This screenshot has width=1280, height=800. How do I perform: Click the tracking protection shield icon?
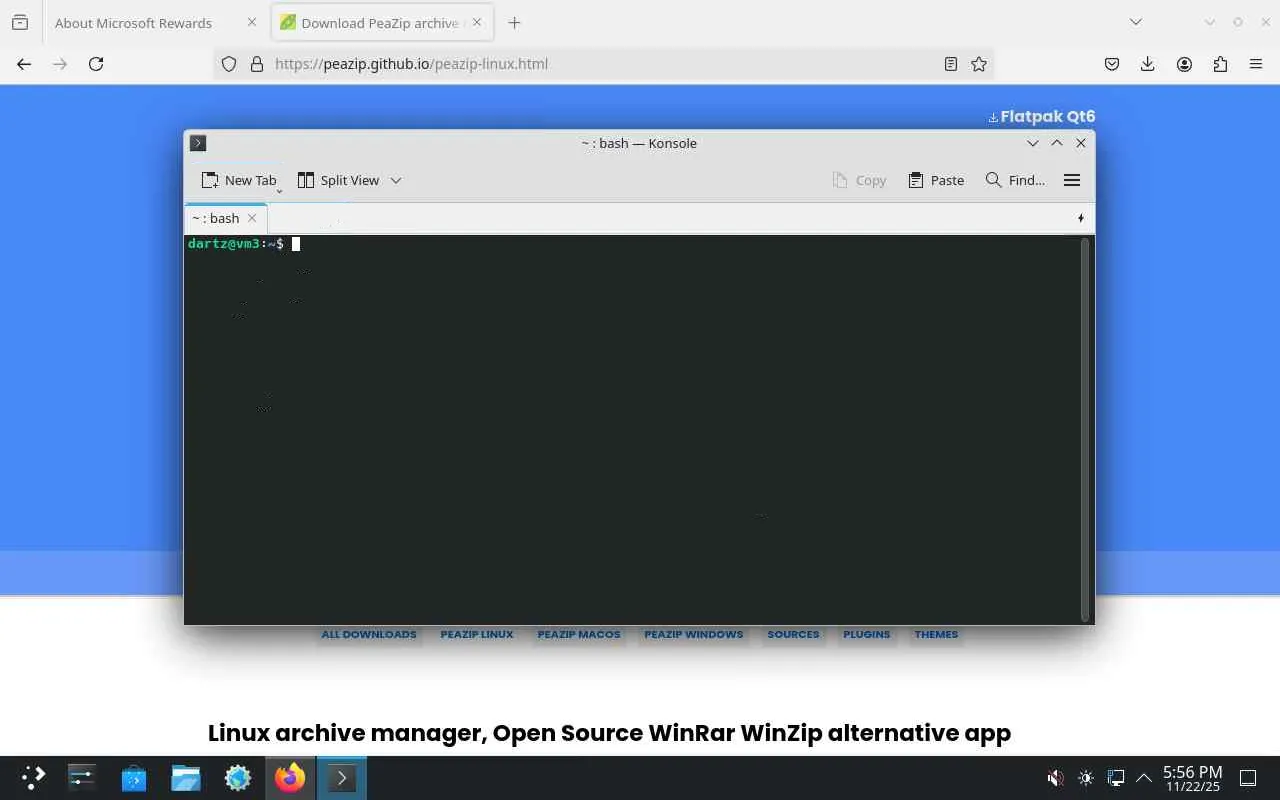click(229, 64)
